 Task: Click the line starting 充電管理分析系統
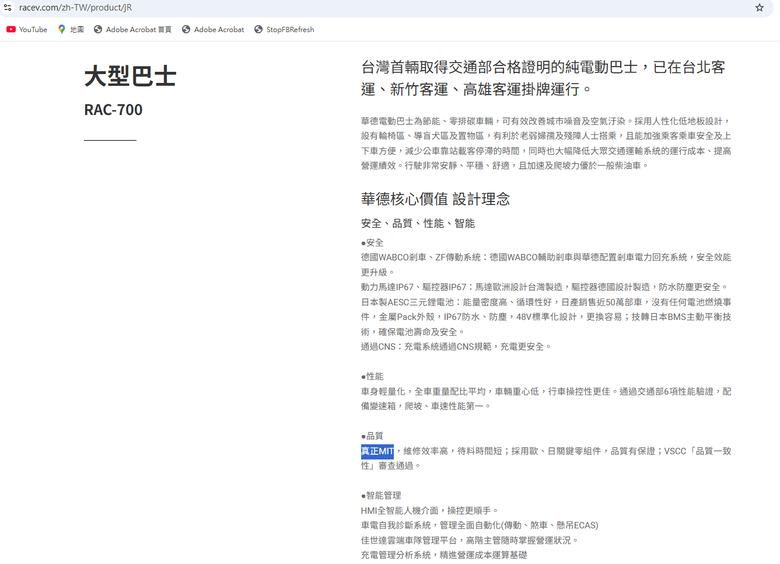pos(444,555)
